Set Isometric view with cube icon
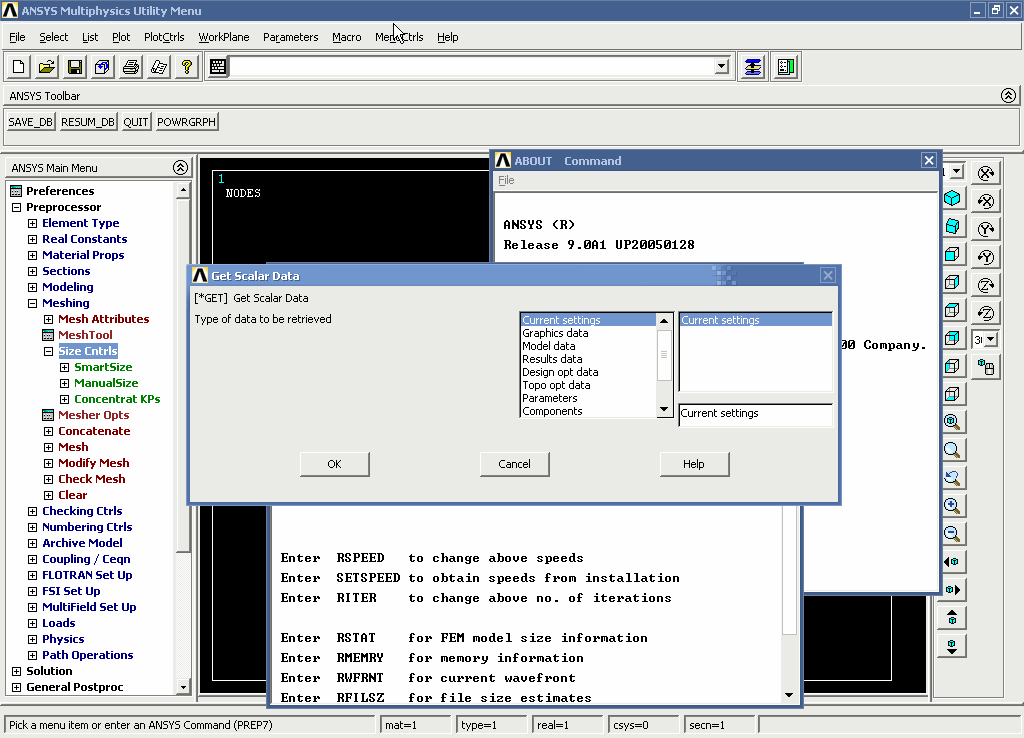This screenshot has width=1024, height=738. 952,198
